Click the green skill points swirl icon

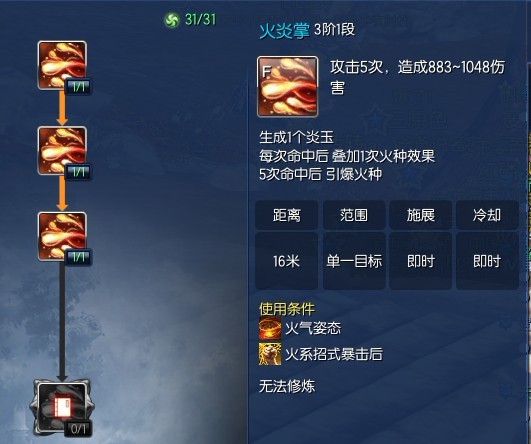pyautogui.click(x=172, y=20)
